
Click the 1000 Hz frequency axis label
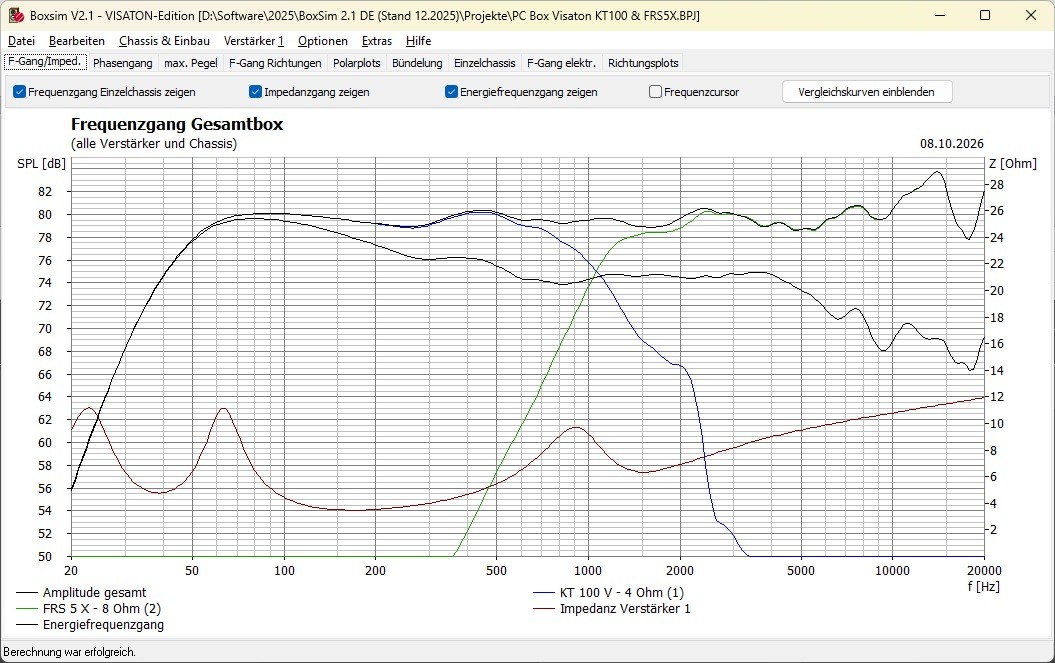[x=588, y=571]
